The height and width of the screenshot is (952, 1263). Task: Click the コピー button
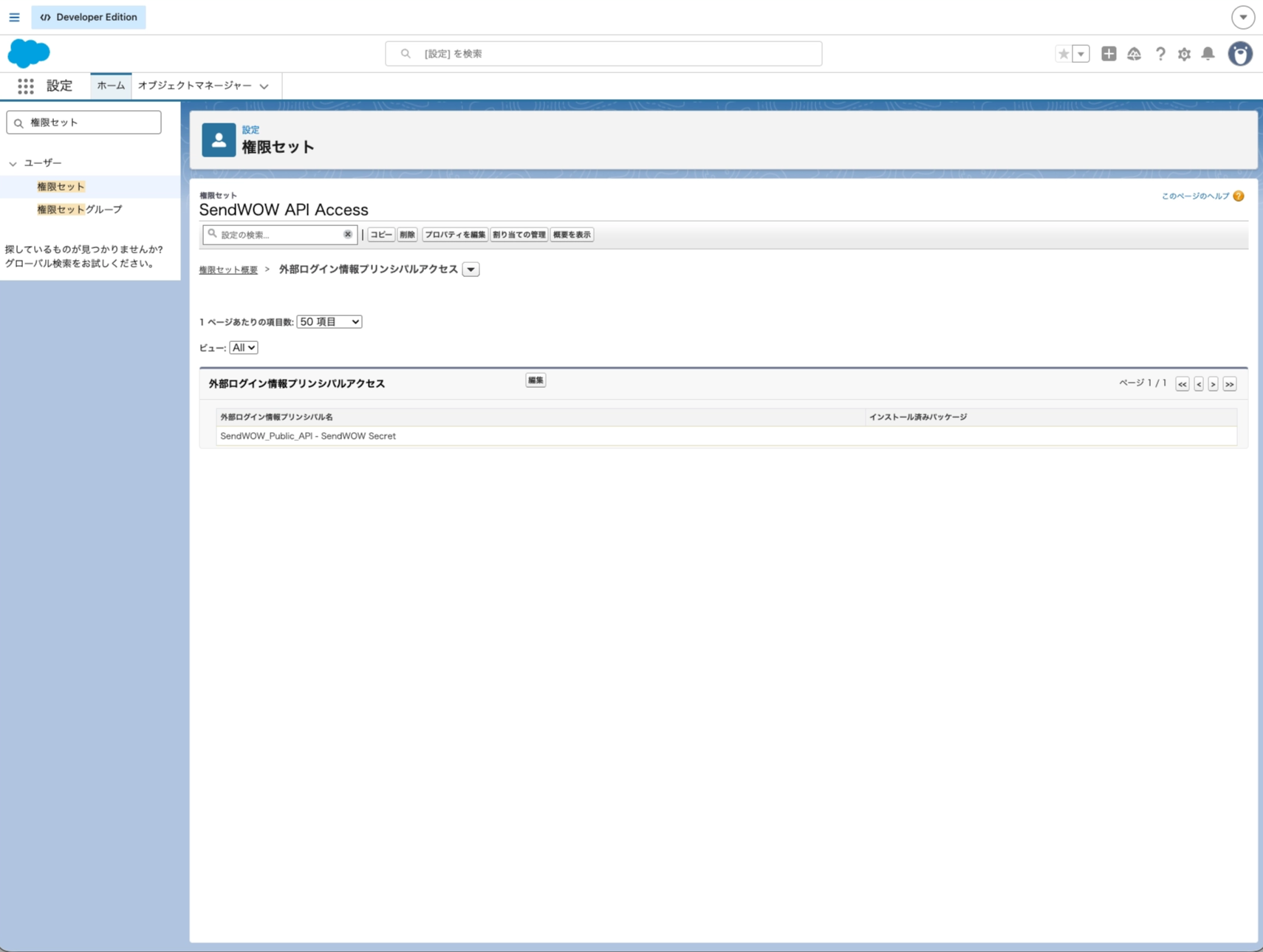tap(381, 235)
